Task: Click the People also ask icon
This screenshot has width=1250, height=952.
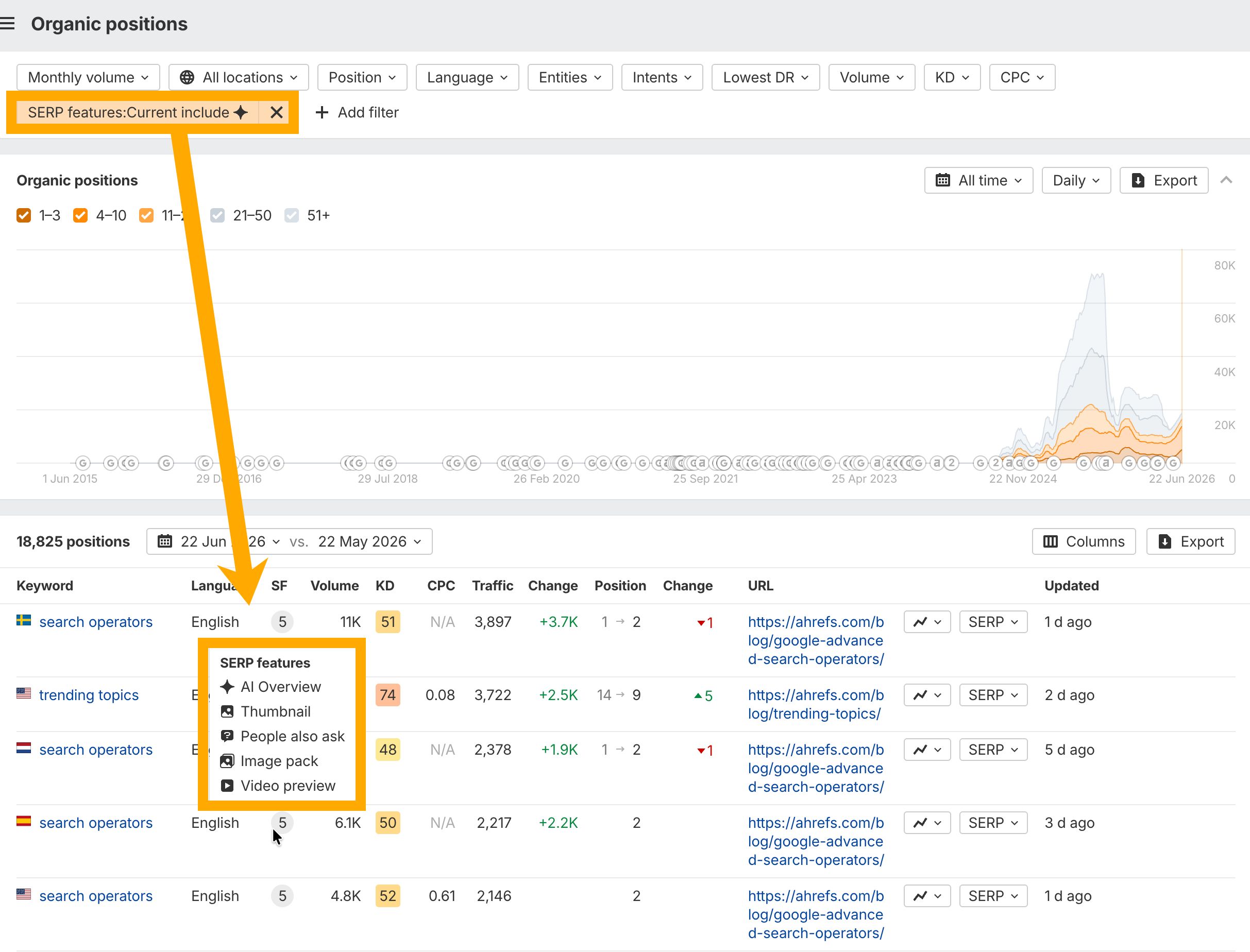Action: coord(227,736)
